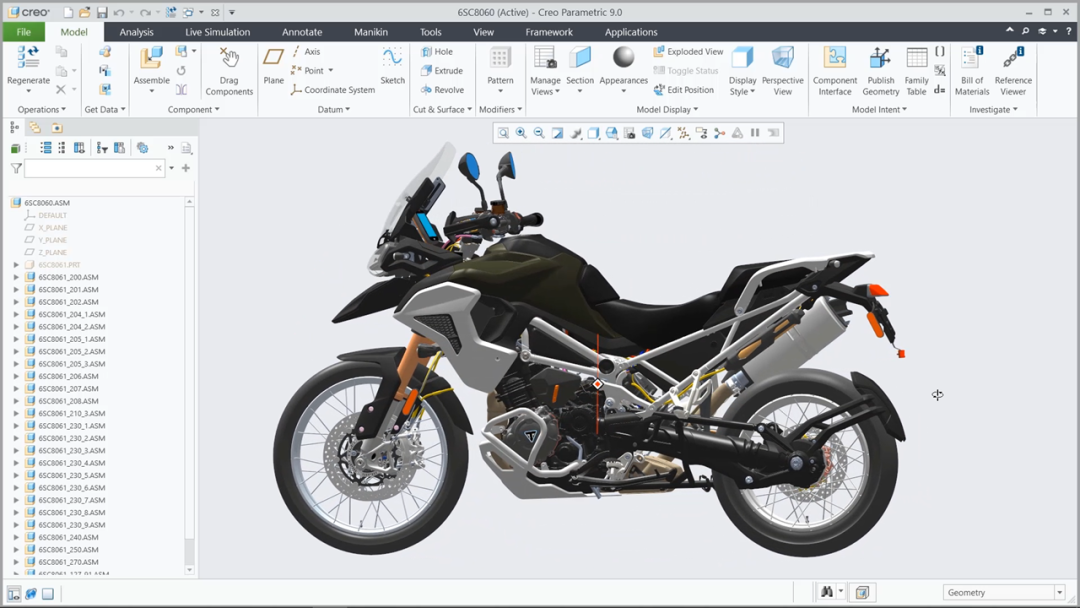Click the Hole tool
The image size is (1080, 608).
point(437,52)
